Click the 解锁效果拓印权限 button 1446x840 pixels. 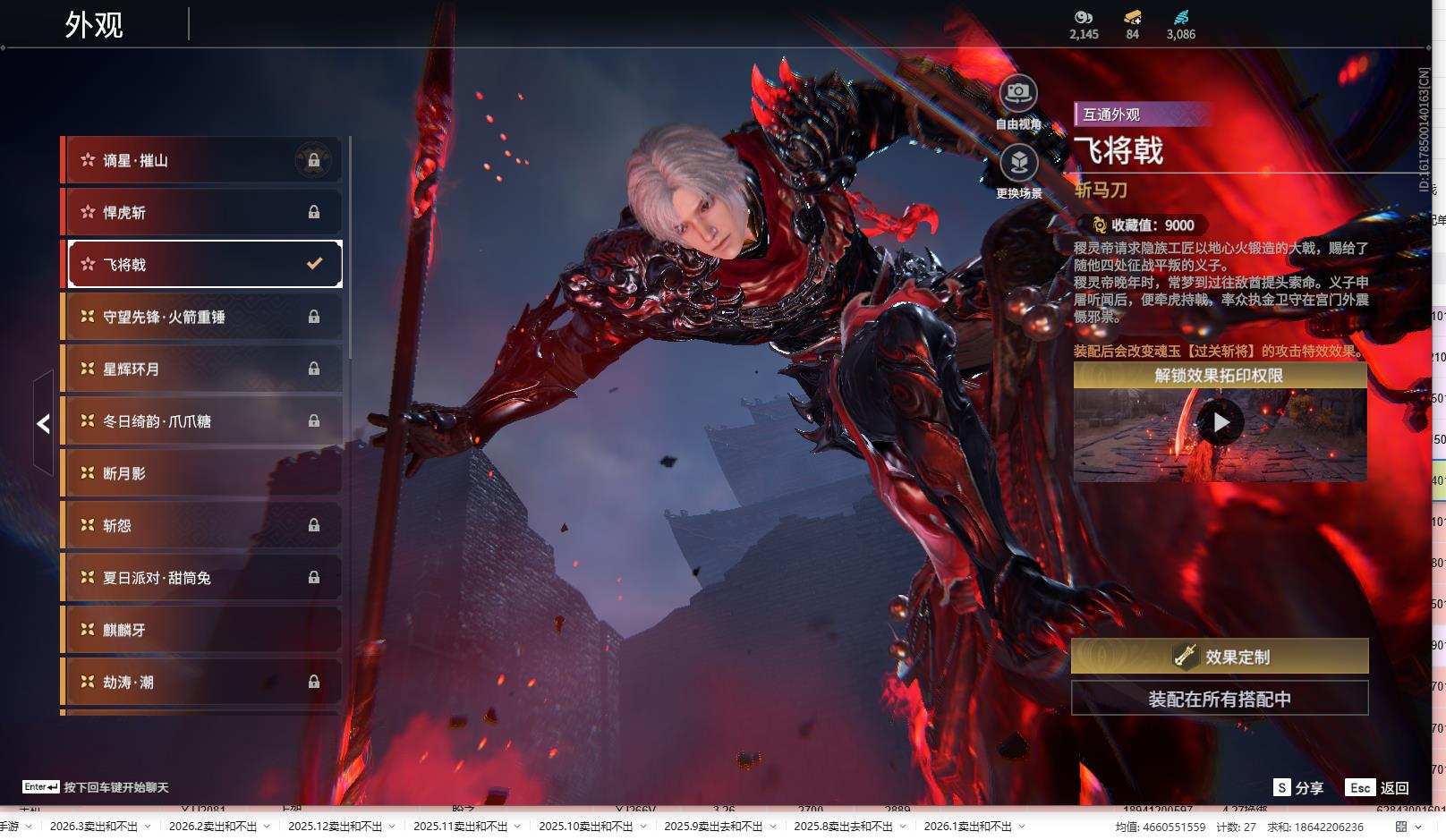(1220, 376)
